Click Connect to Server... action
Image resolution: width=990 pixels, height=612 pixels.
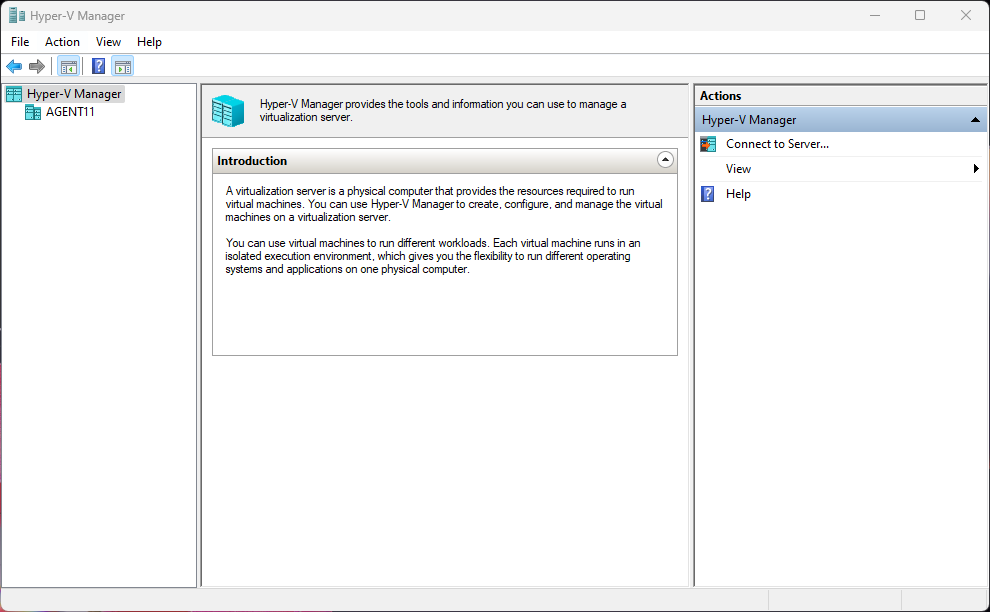777,144
